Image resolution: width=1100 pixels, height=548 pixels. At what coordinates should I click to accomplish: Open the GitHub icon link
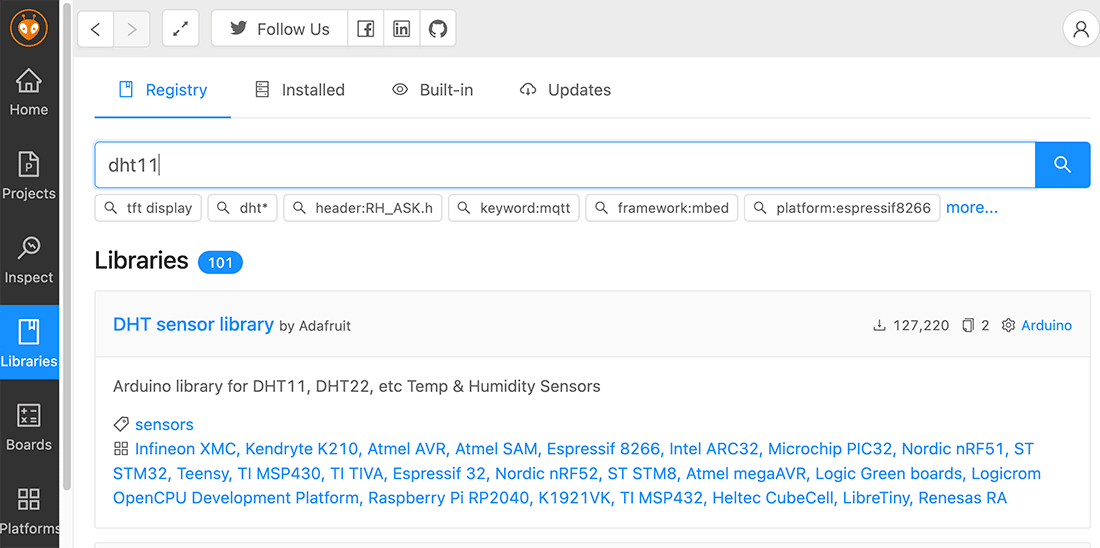438,29
